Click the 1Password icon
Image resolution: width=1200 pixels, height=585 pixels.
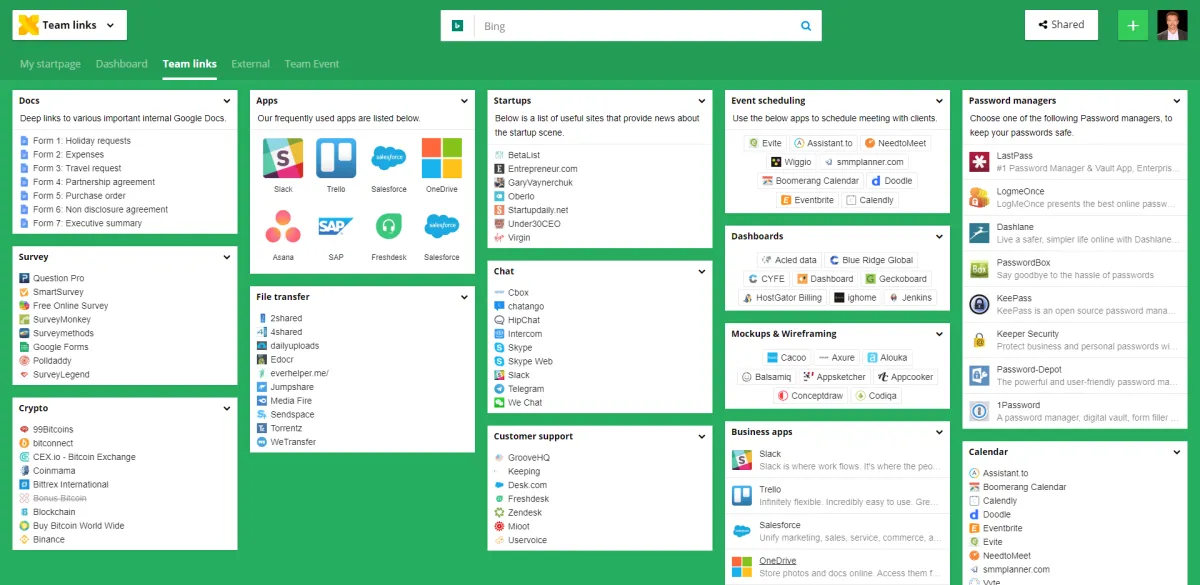[979, 411]
